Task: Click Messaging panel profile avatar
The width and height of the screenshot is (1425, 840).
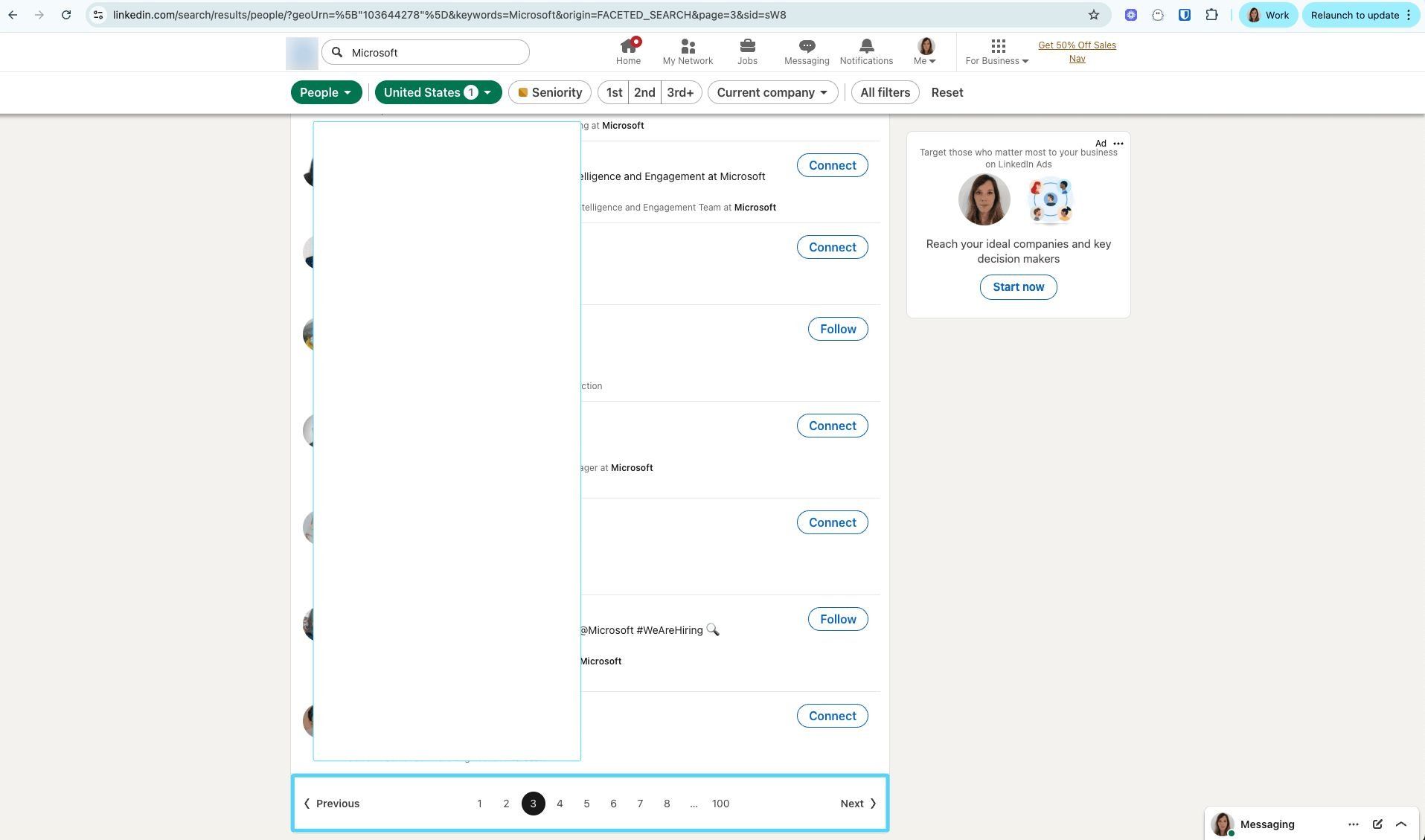Action: pos(1222,824)
